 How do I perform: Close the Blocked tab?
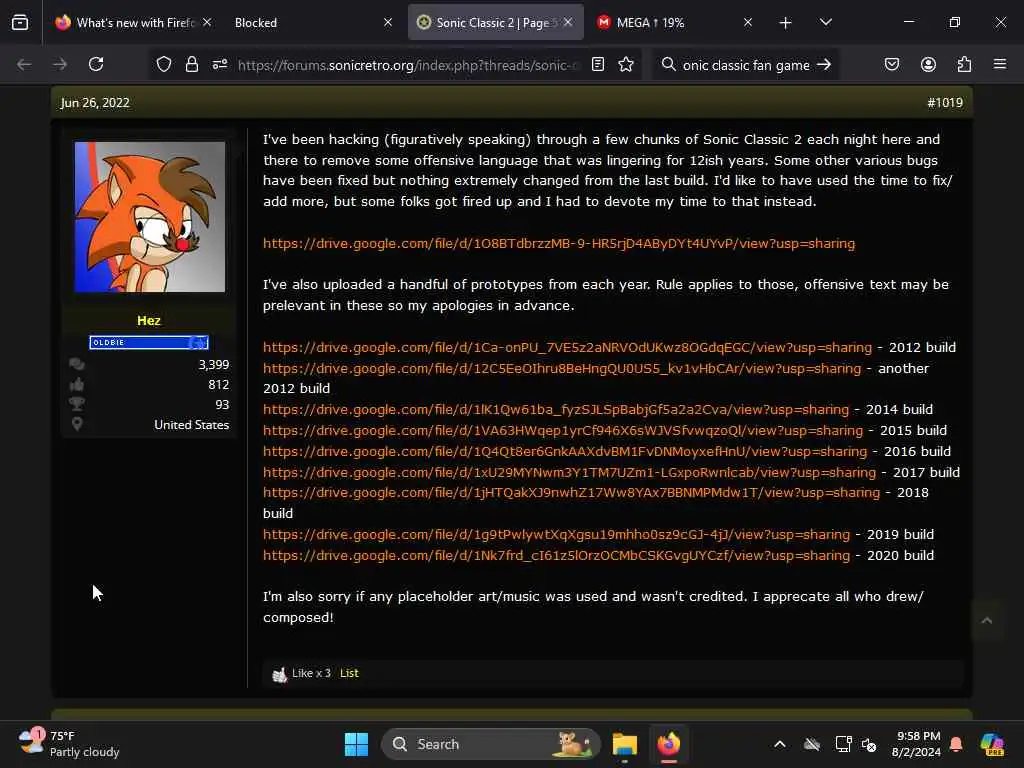click(388, 22)
